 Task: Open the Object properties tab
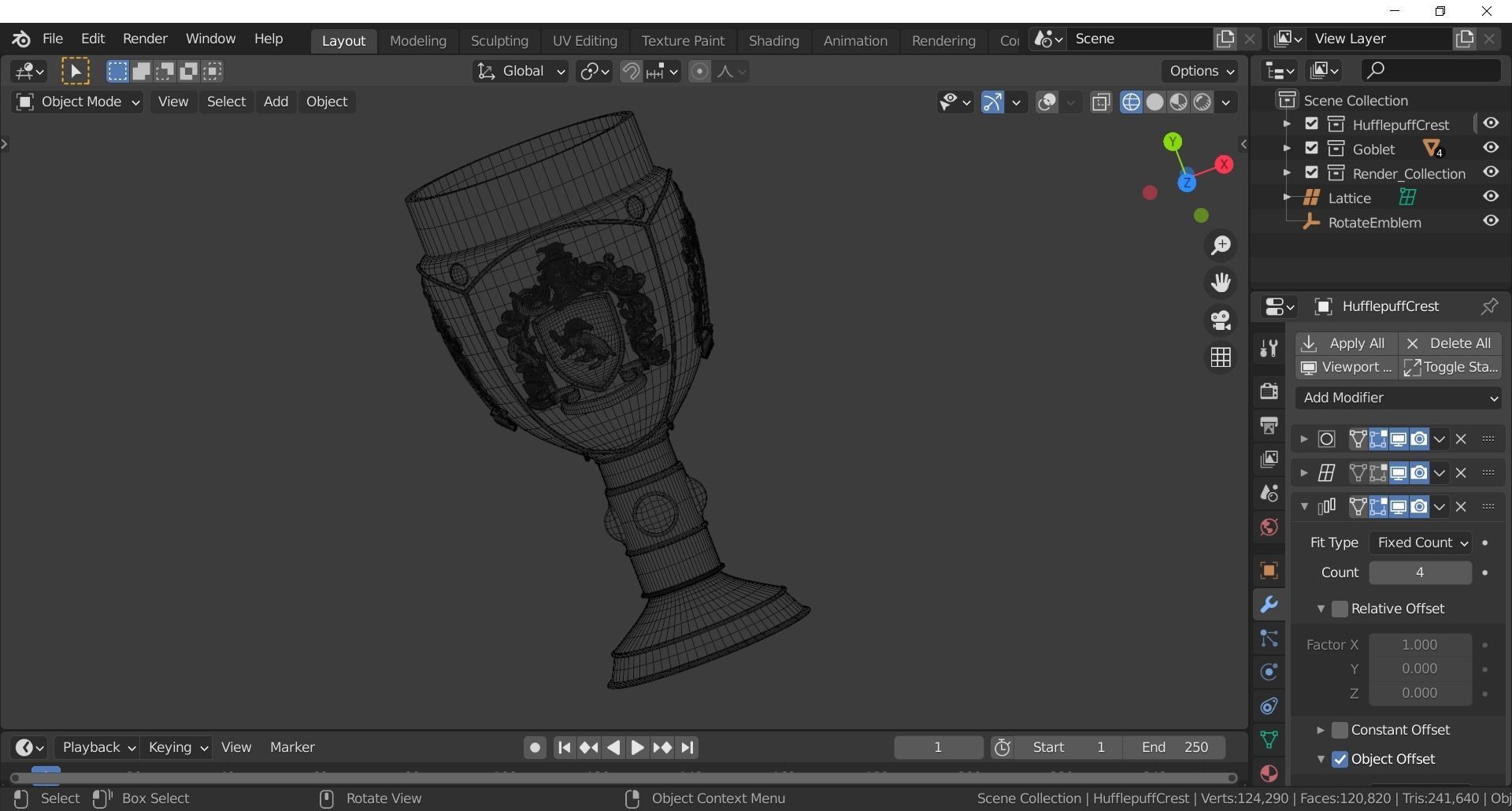coord(1268,570)
